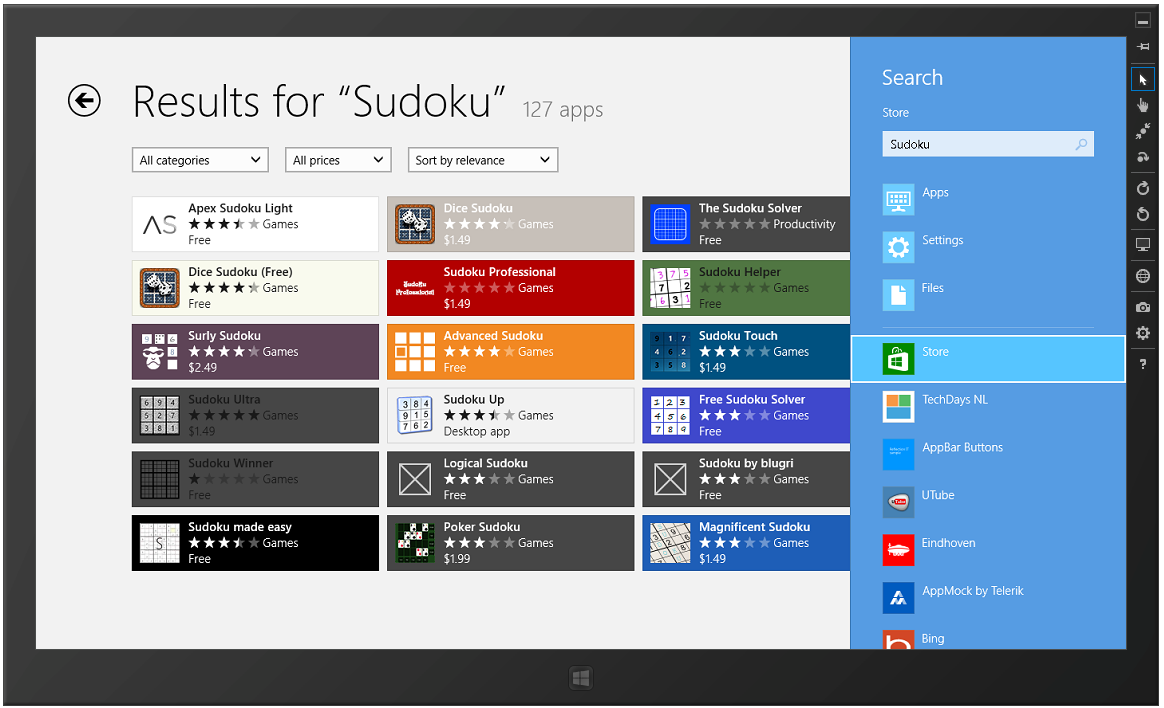
Task: Open the All prices dropdown
Action: pyautogui.click(x=338, y=160)
